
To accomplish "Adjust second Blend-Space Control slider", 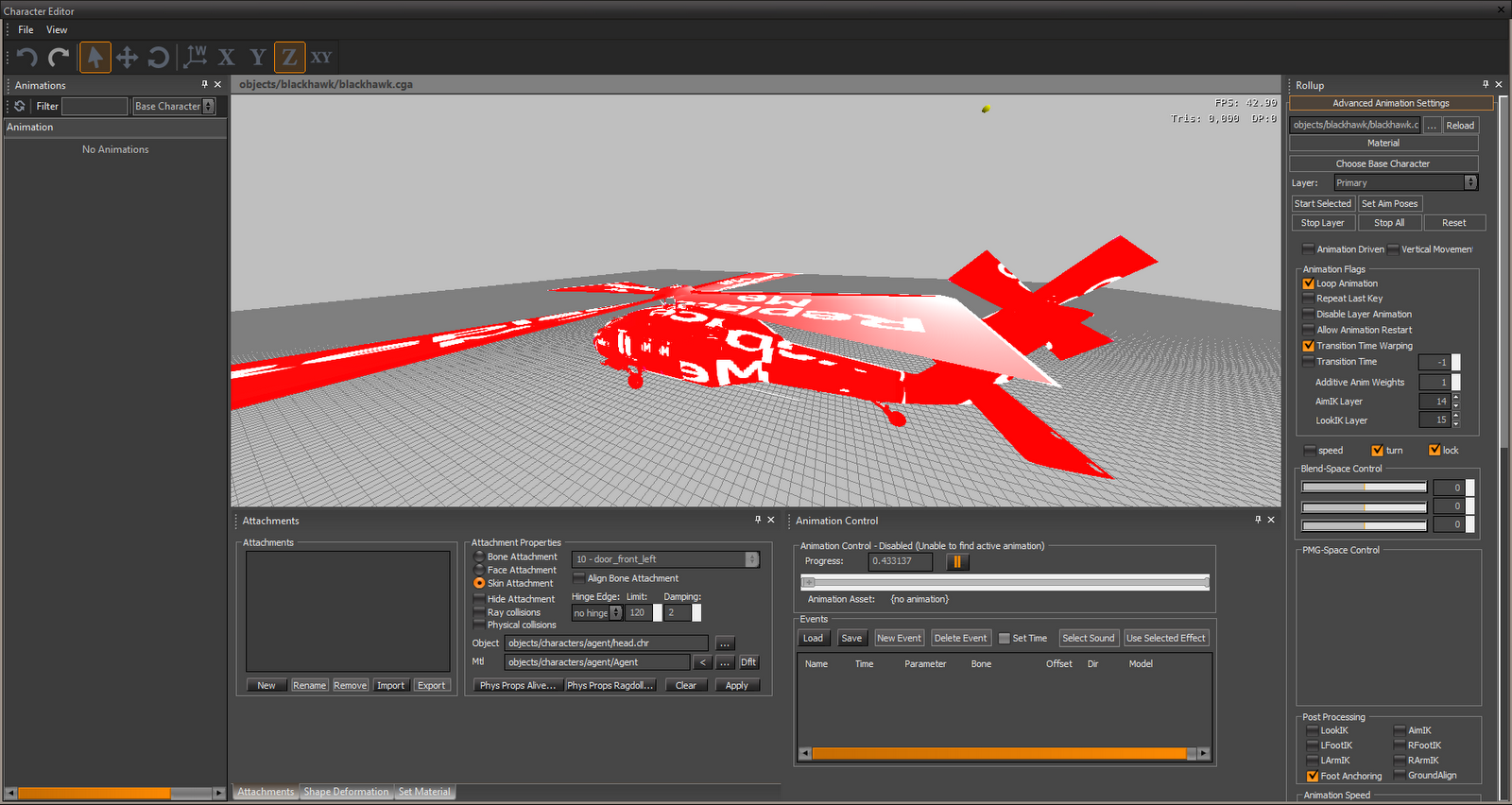I will coord(1364,506).
